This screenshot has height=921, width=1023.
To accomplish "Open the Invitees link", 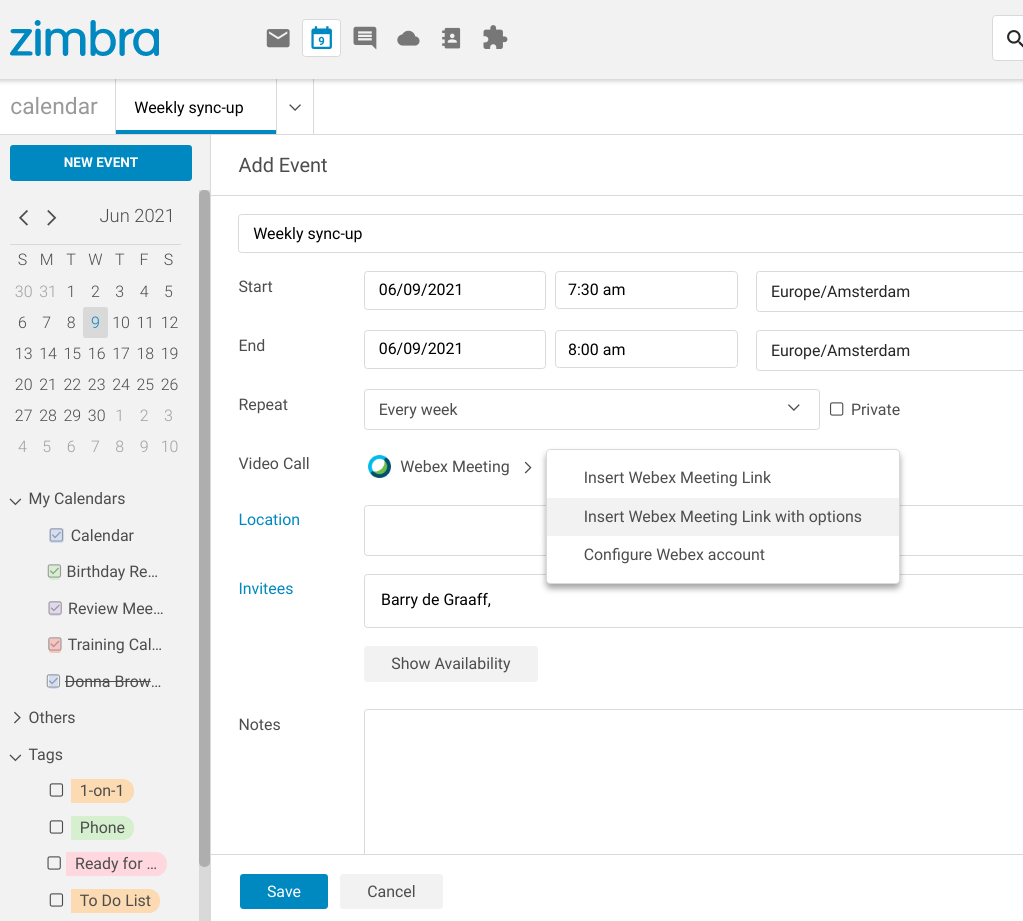I will pos(266,588).
